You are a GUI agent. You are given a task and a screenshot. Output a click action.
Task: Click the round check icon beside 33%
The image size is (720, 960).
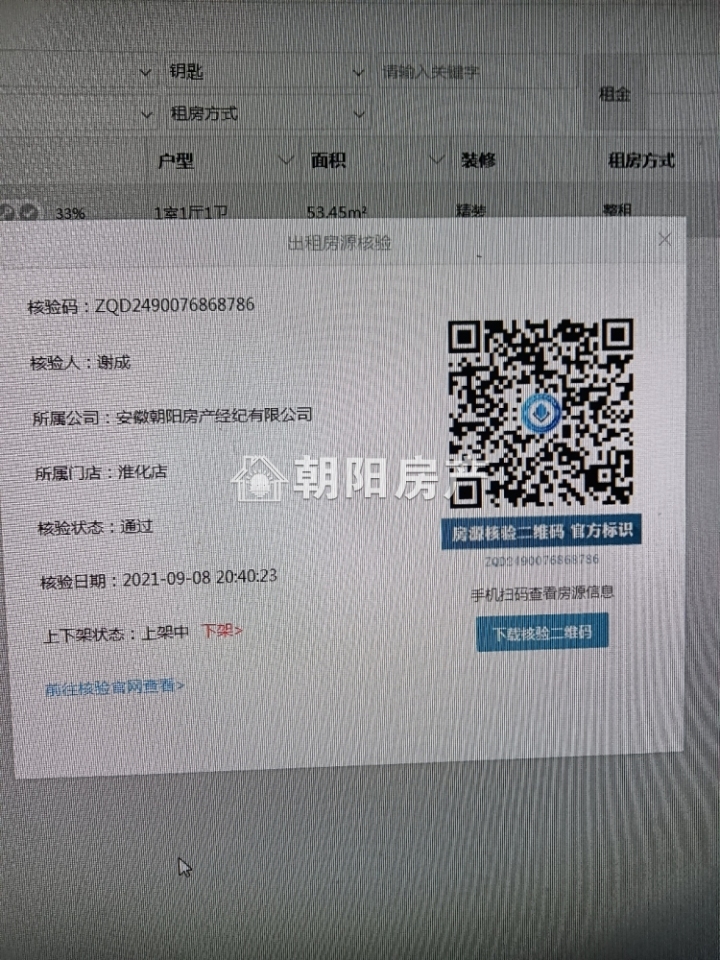(28, 212)
